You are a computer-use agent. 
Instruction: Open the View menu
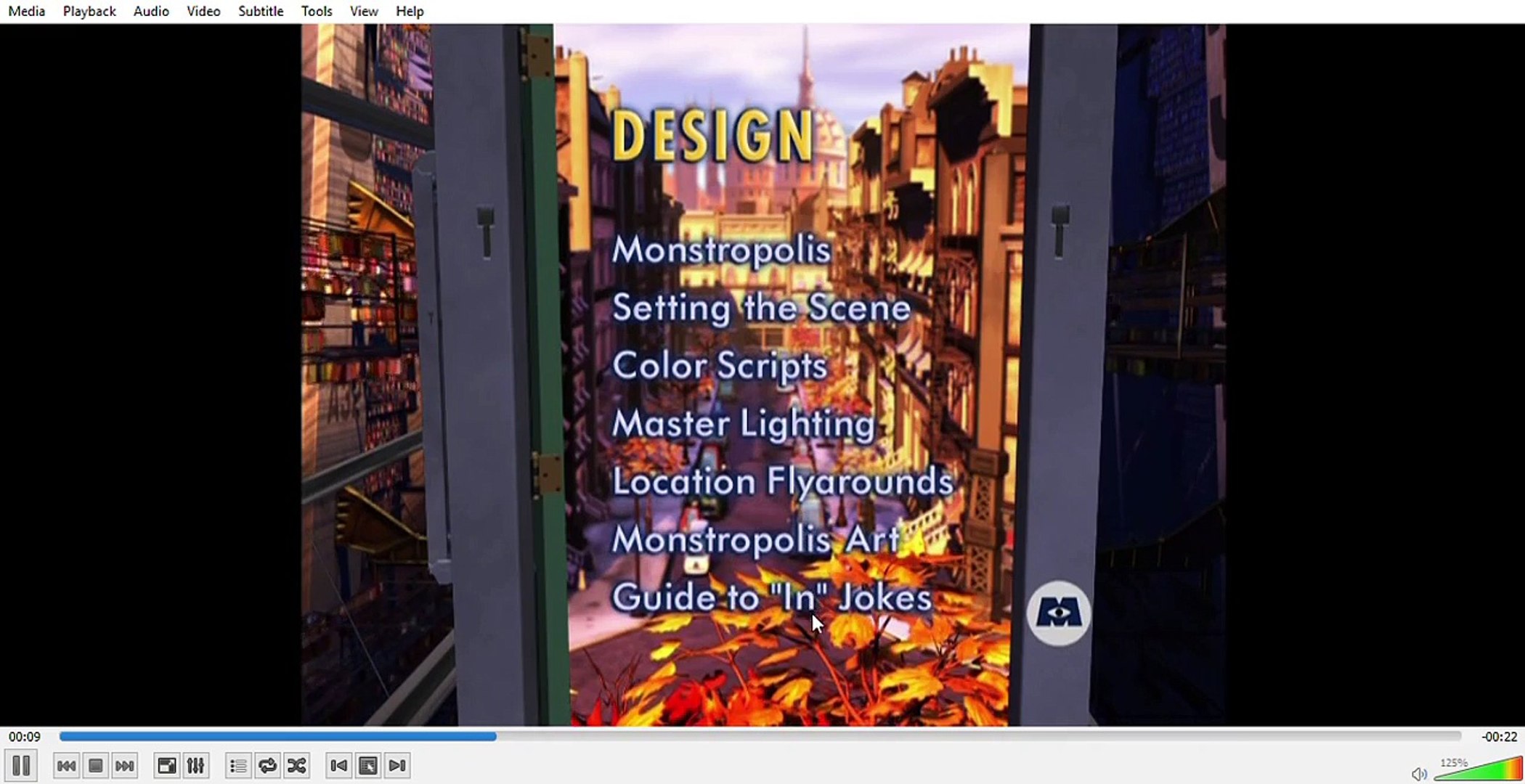pos(362,11)
